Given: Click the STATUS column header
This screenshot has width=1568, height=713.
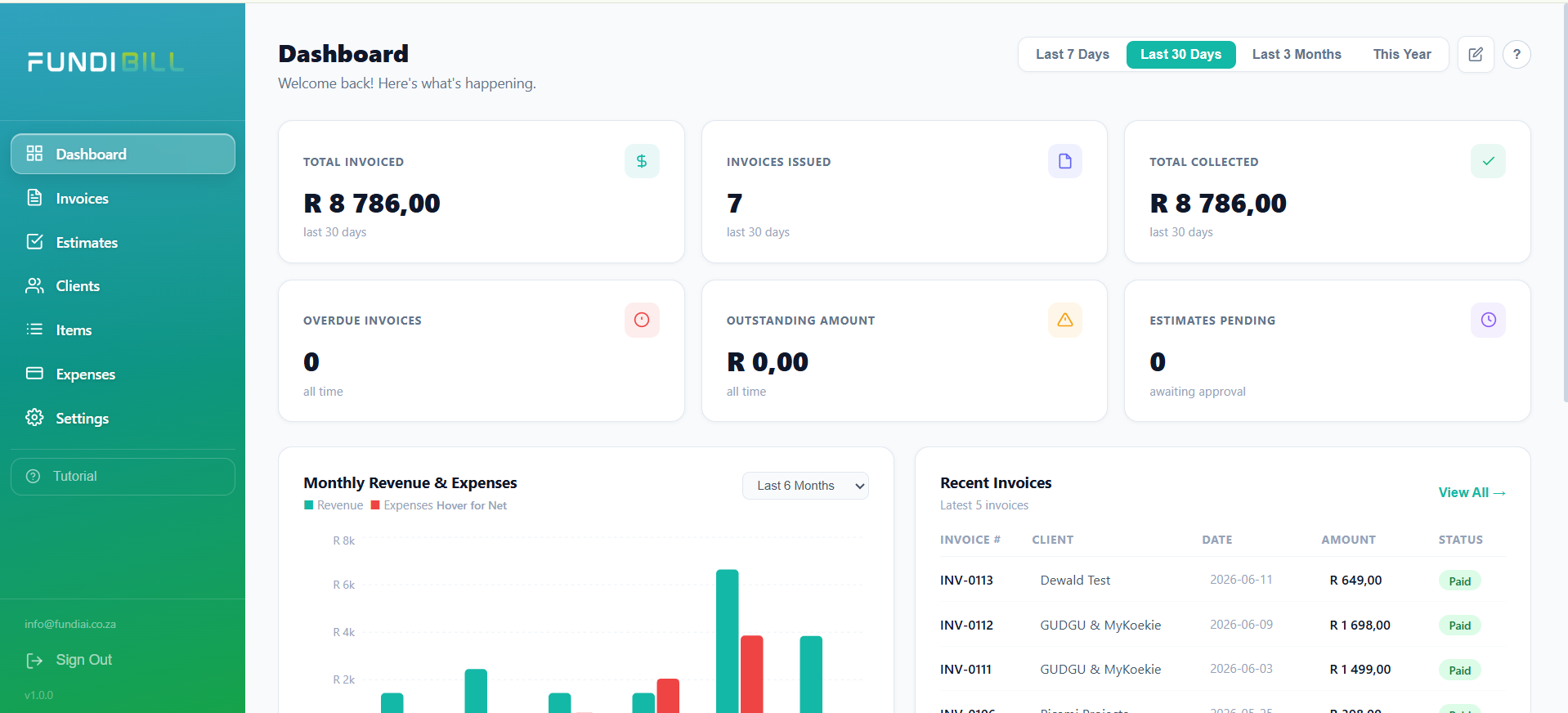Looking at the screenshot, I should pos(1461,540).
